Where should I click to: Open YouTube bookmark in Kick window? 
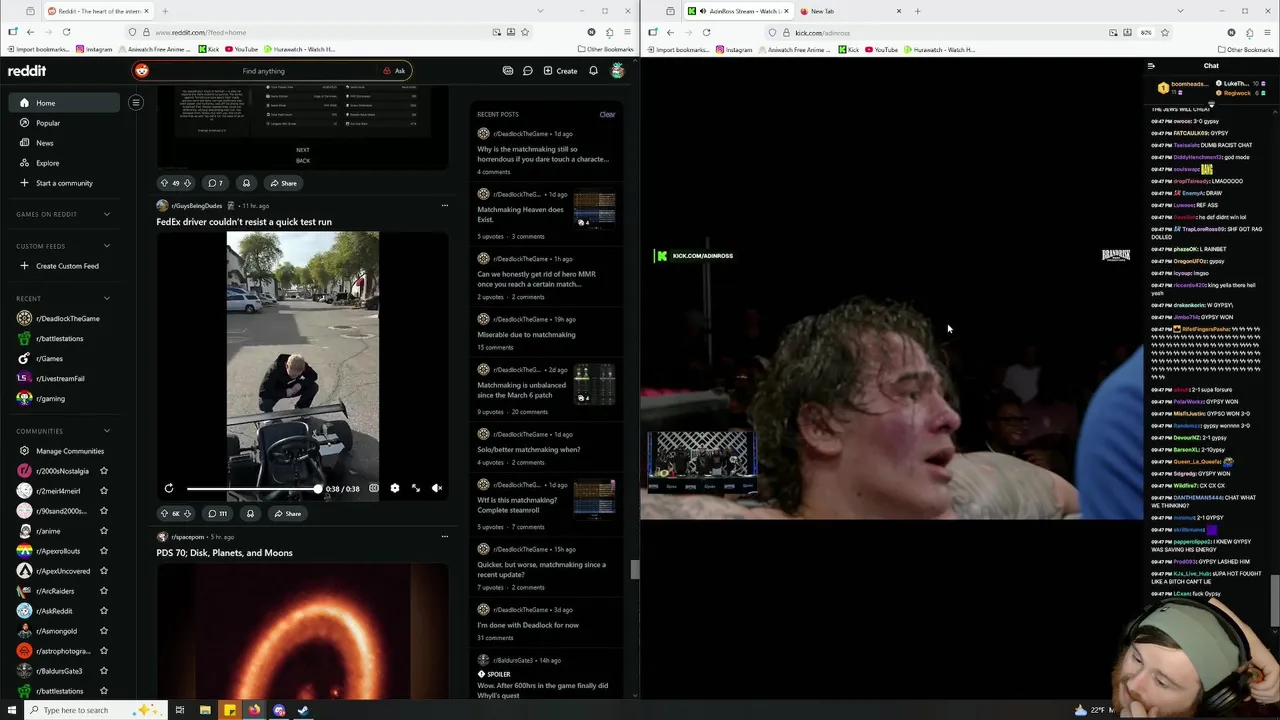[880, 49]
